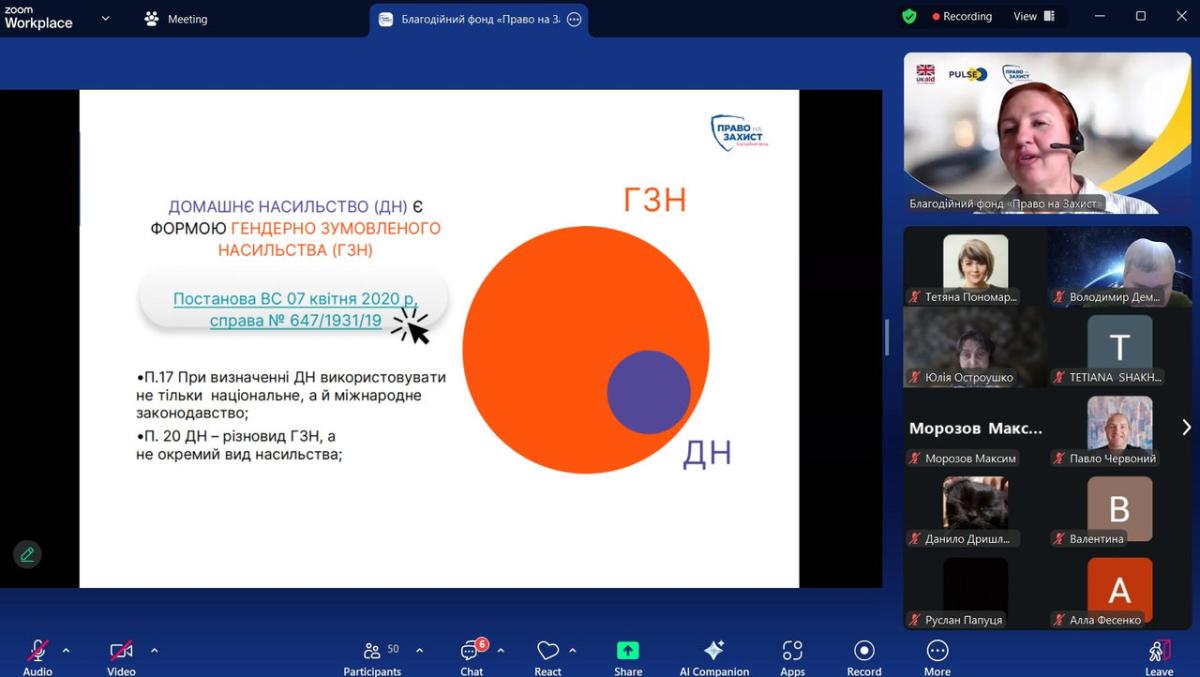Select Алла Фесенко participant tile

click(x=1119, y=589)
